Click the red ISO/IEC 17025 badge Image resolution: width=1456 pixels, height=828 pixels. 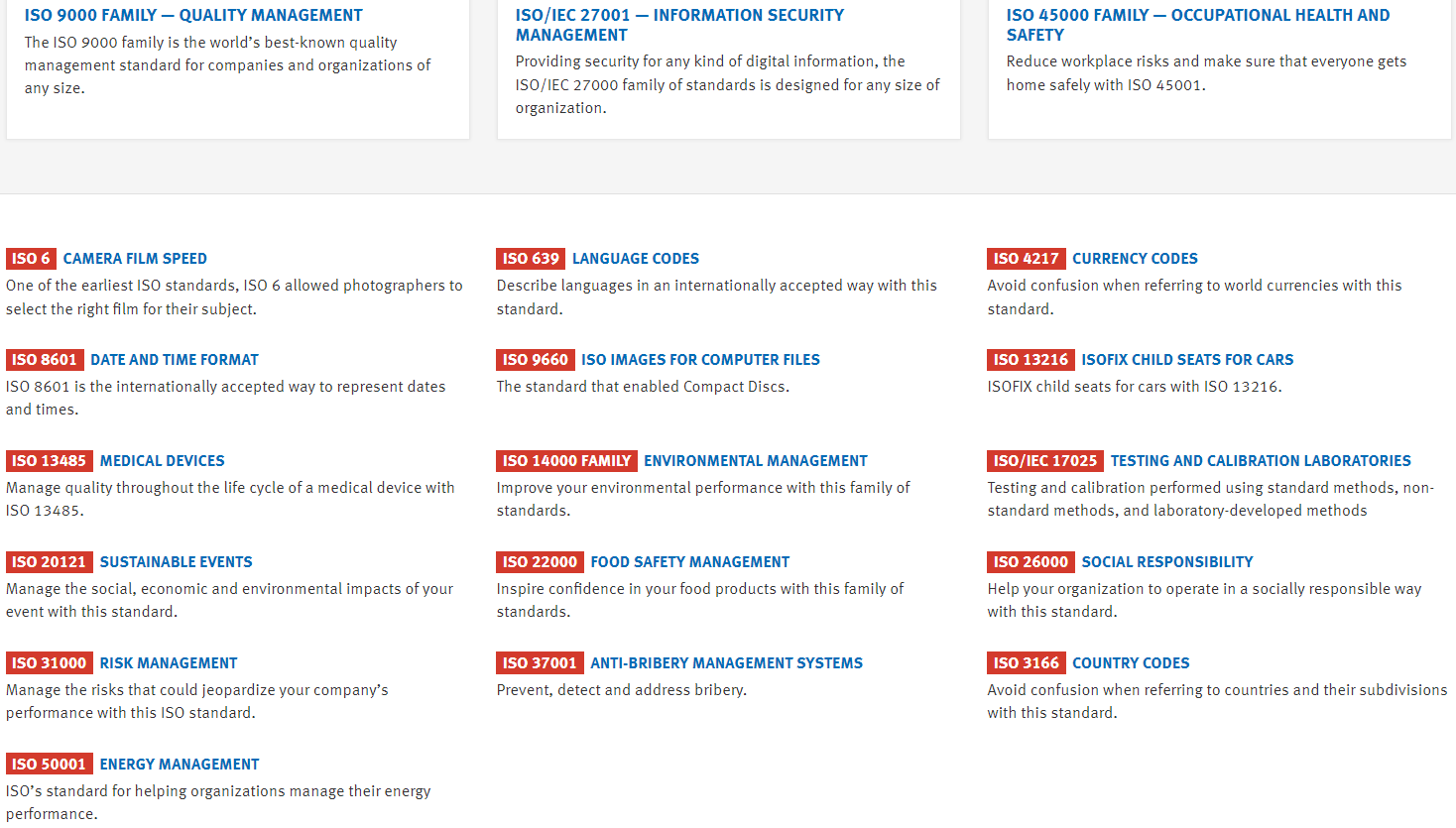tap(1045, 461)
